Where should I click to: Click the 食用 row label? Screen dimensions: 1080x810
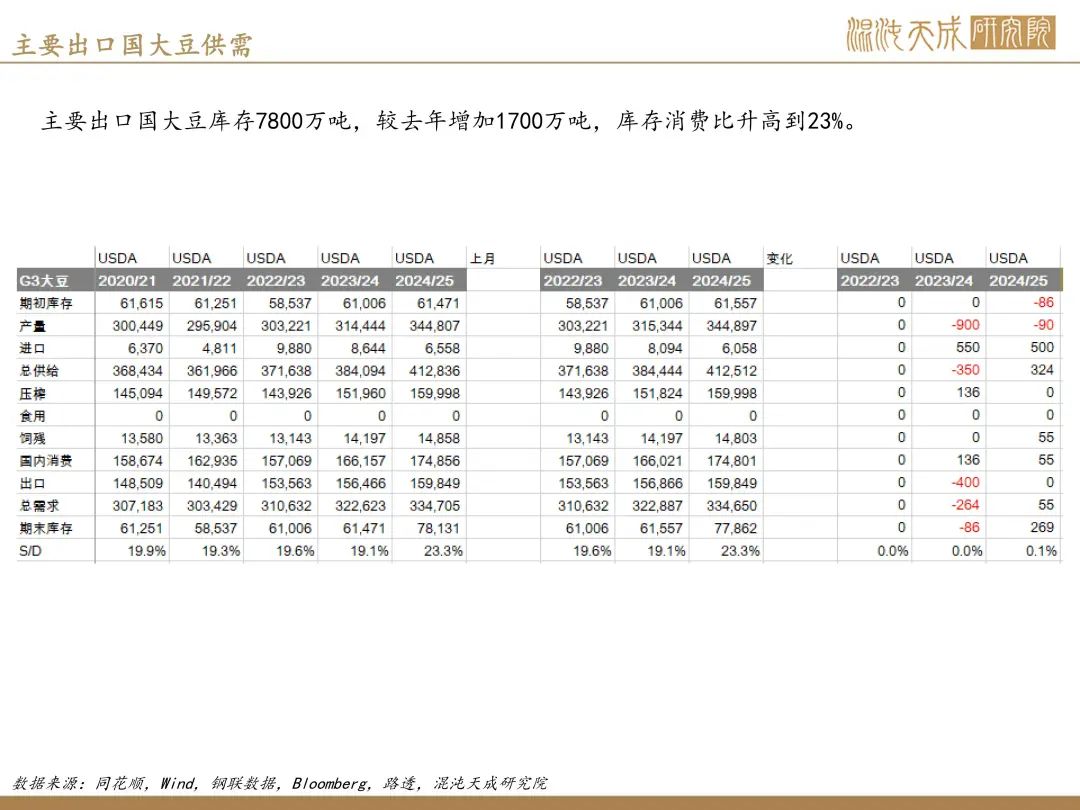32,416
